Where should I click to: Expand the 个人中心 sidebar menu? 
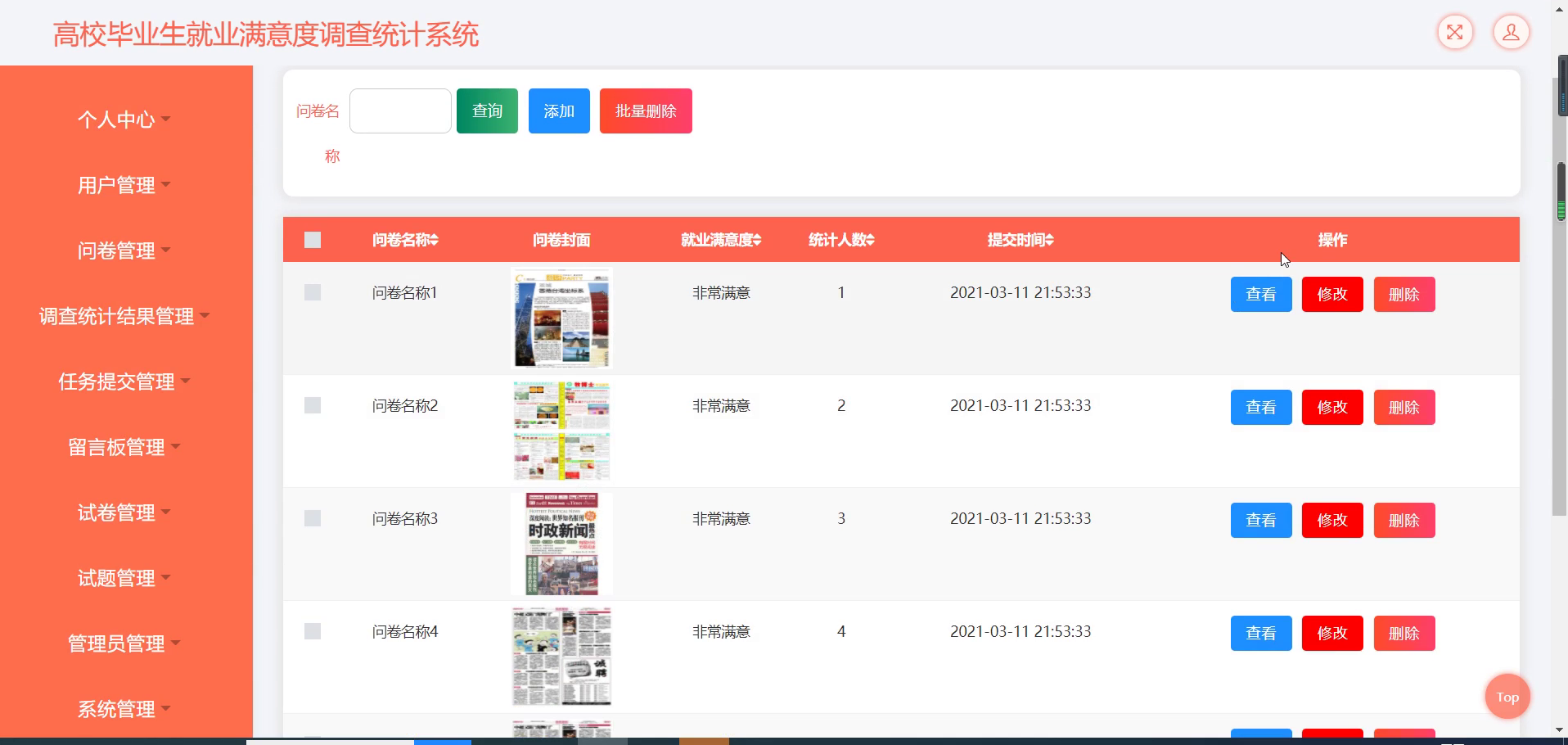(x=124, y=120)
